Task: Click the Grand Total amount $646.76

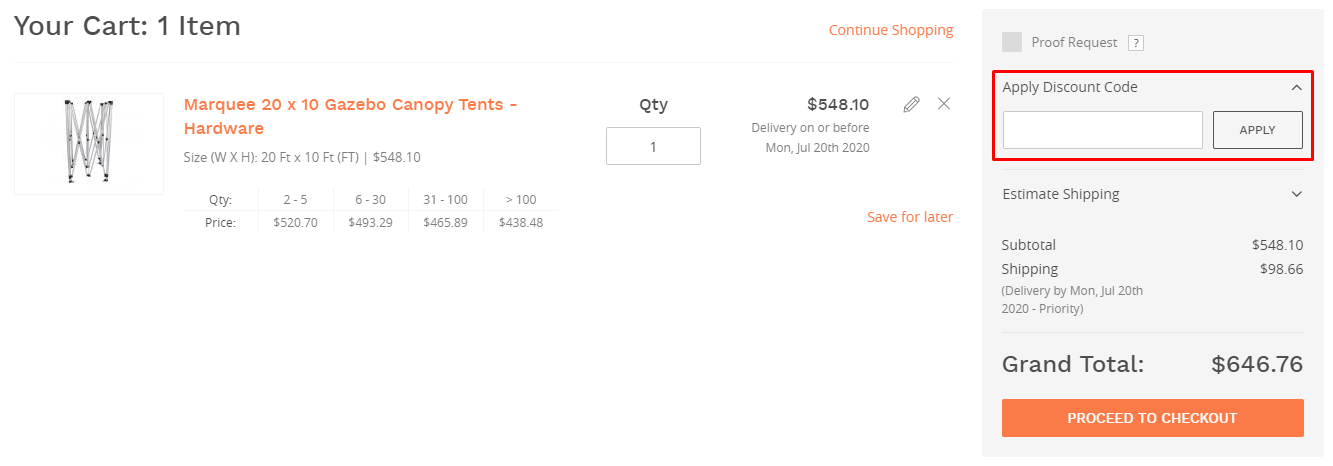Action: tap(1256, 364)
